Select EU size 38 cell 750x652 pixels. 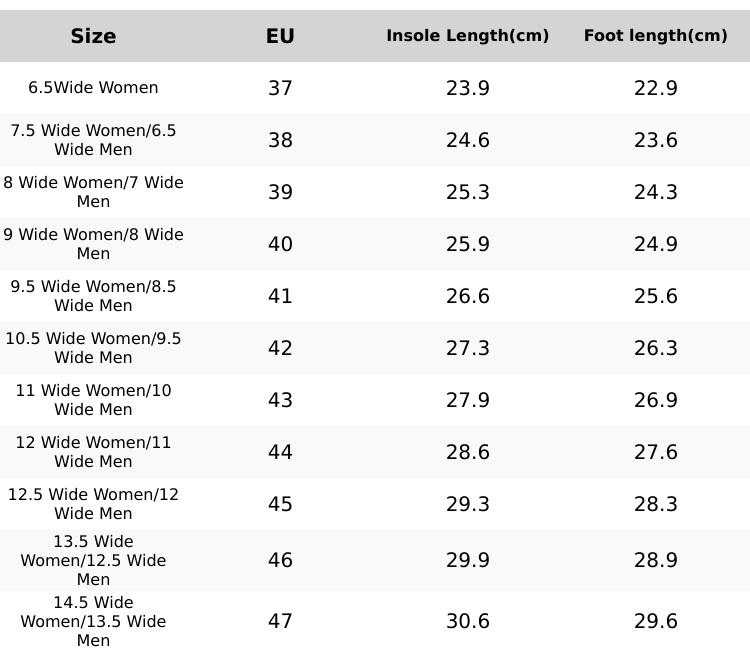280,140
